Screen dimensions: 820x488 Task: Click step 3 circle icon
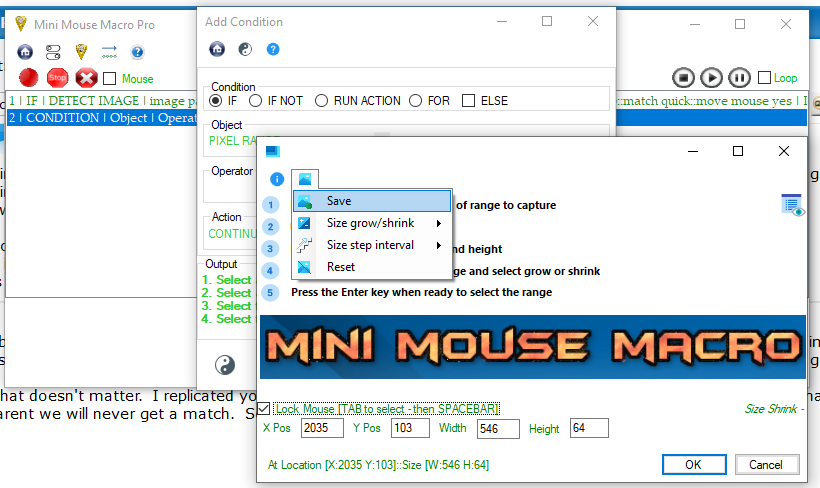pos(270,248)
